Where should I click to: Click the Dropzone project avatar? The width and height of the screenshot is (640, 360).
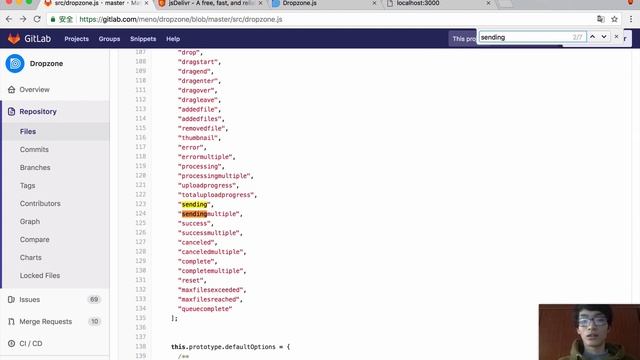[x=15, y=64]
